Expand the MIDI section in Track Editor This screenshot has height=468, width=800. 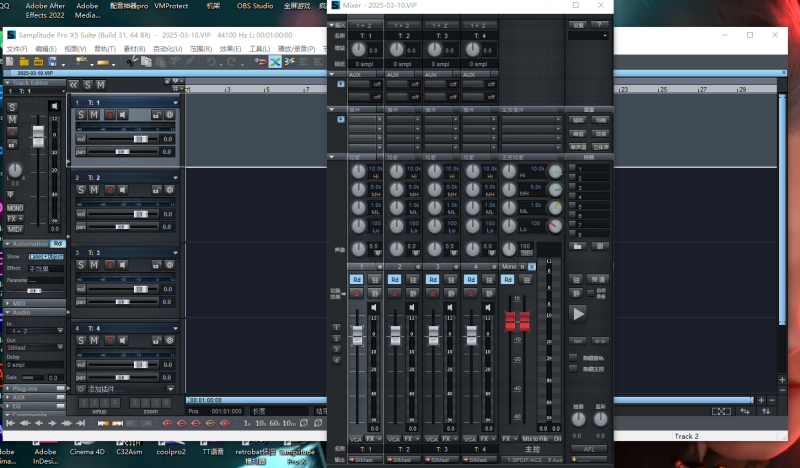(8, 303)
